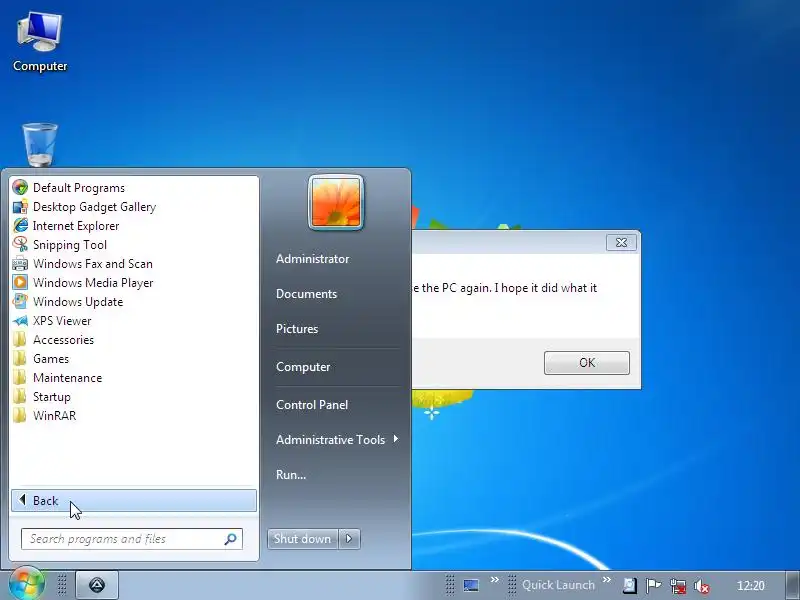Click Windows Fax and Scan icon
The height and width of the screenshot is (600, 800).
(20, 264)
